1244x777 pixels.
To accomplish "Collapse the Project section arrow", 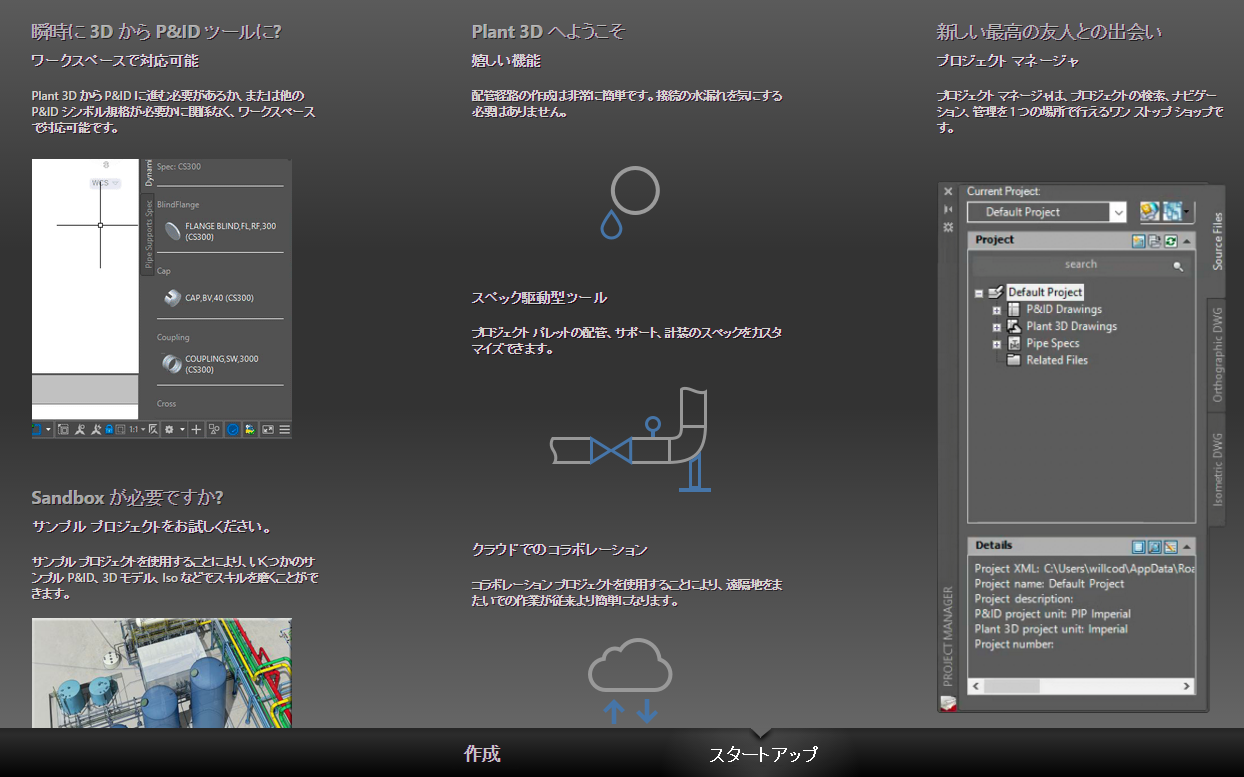I will tap(1186, 241).
